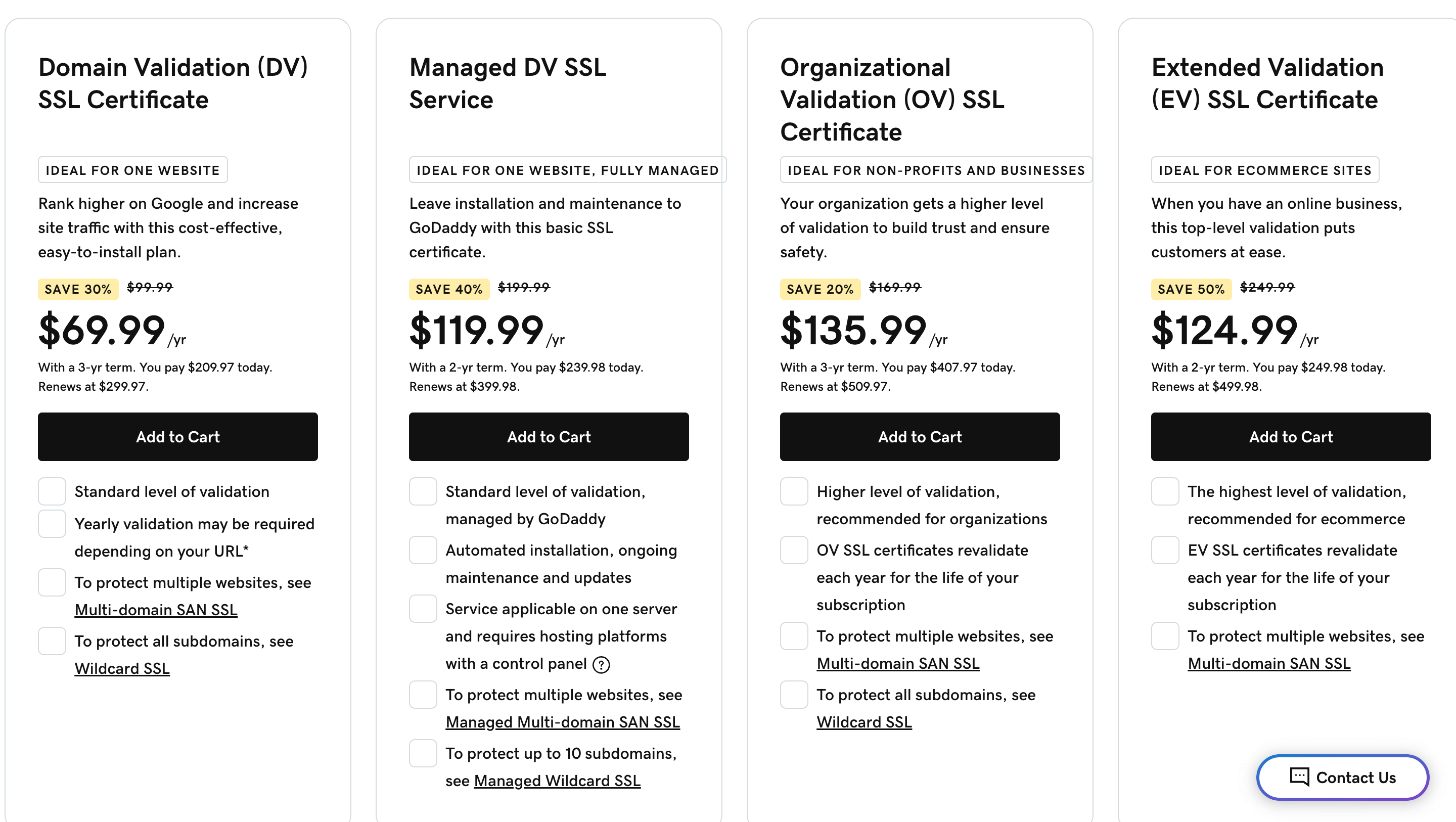Click the chat icon in Contact Us
The height and width of the screenshot is (822, 1456).
pos(1299,777)
